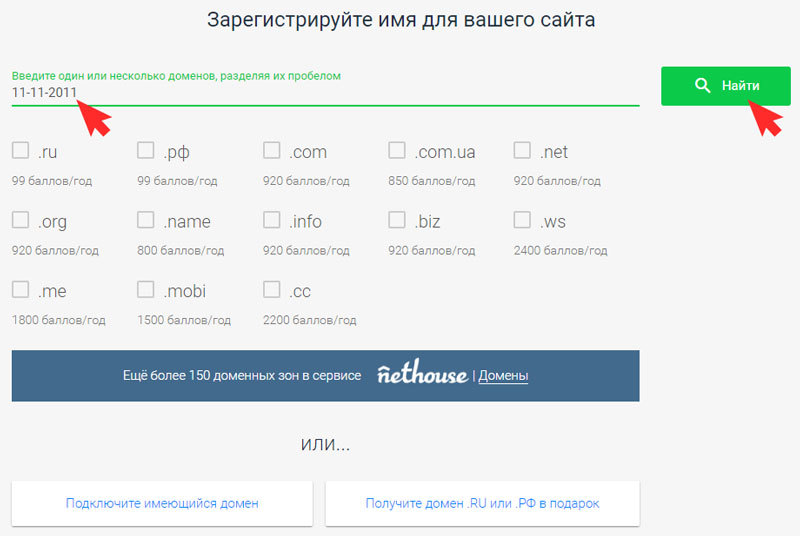Click the price 2400 баллов/год
800x536 pixels.
(561, 250)
